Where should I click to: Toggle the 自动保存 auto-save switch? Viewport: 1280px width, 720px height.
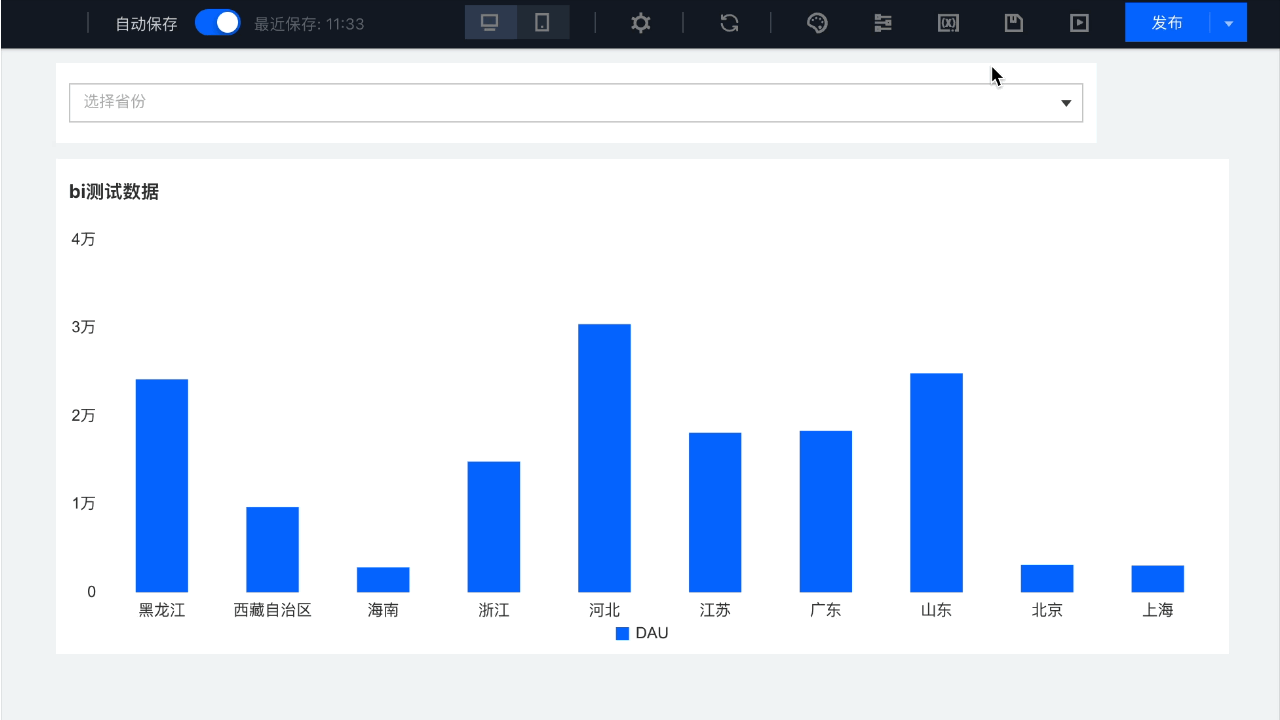point(217,22)
